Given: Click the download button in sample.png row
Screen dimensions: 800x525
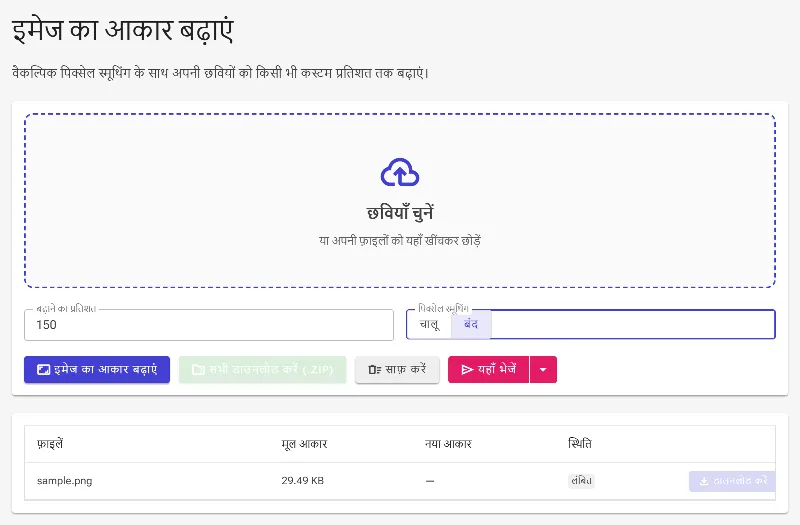Looking at the screenshot, I should point(732,481).
